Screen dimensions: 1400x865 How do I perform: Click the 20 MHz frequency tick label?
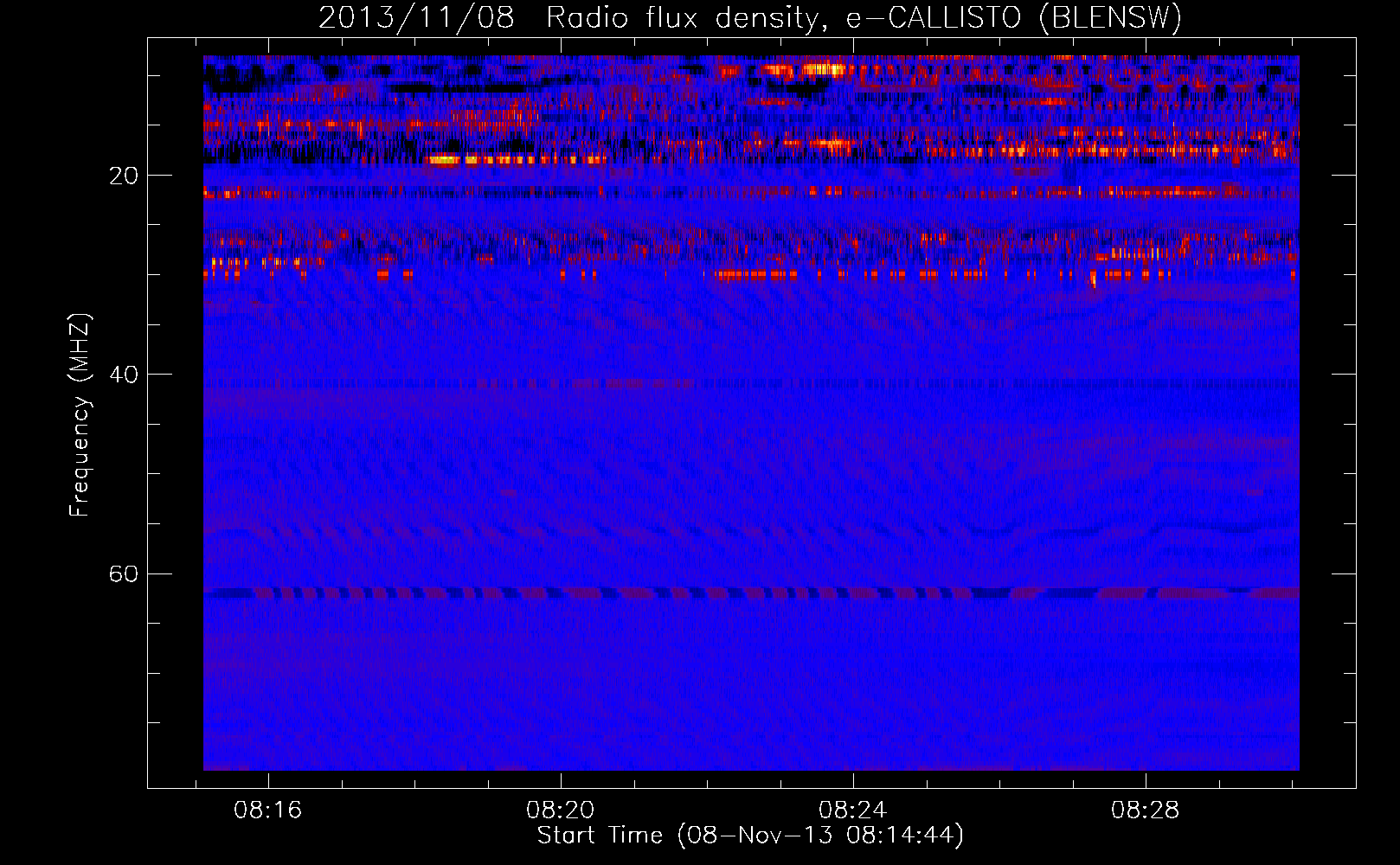124,176
